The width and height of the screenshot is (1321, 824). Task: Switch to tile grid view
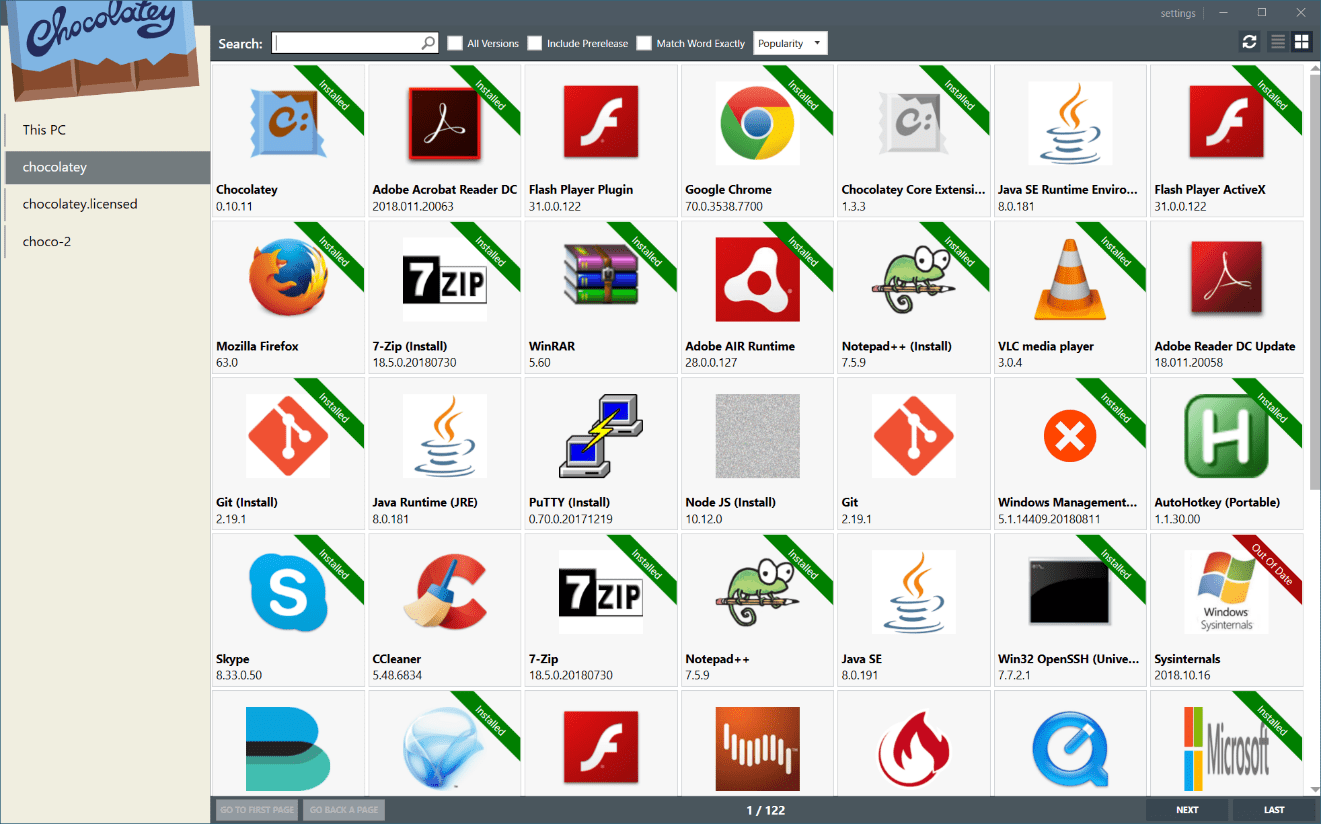click(x=1301, y=42)
